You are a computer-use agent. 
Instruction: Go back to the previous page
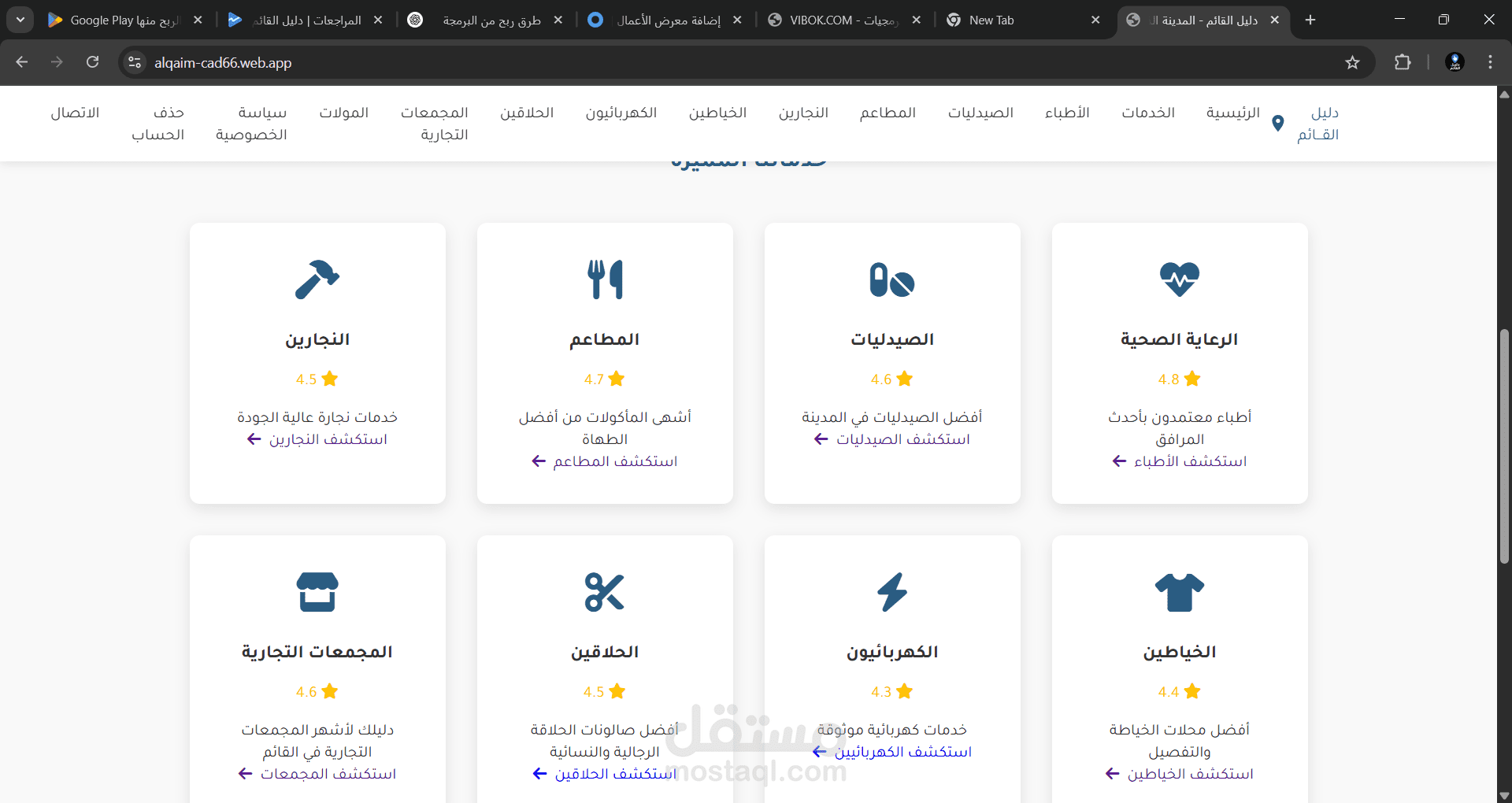[22, 62]
